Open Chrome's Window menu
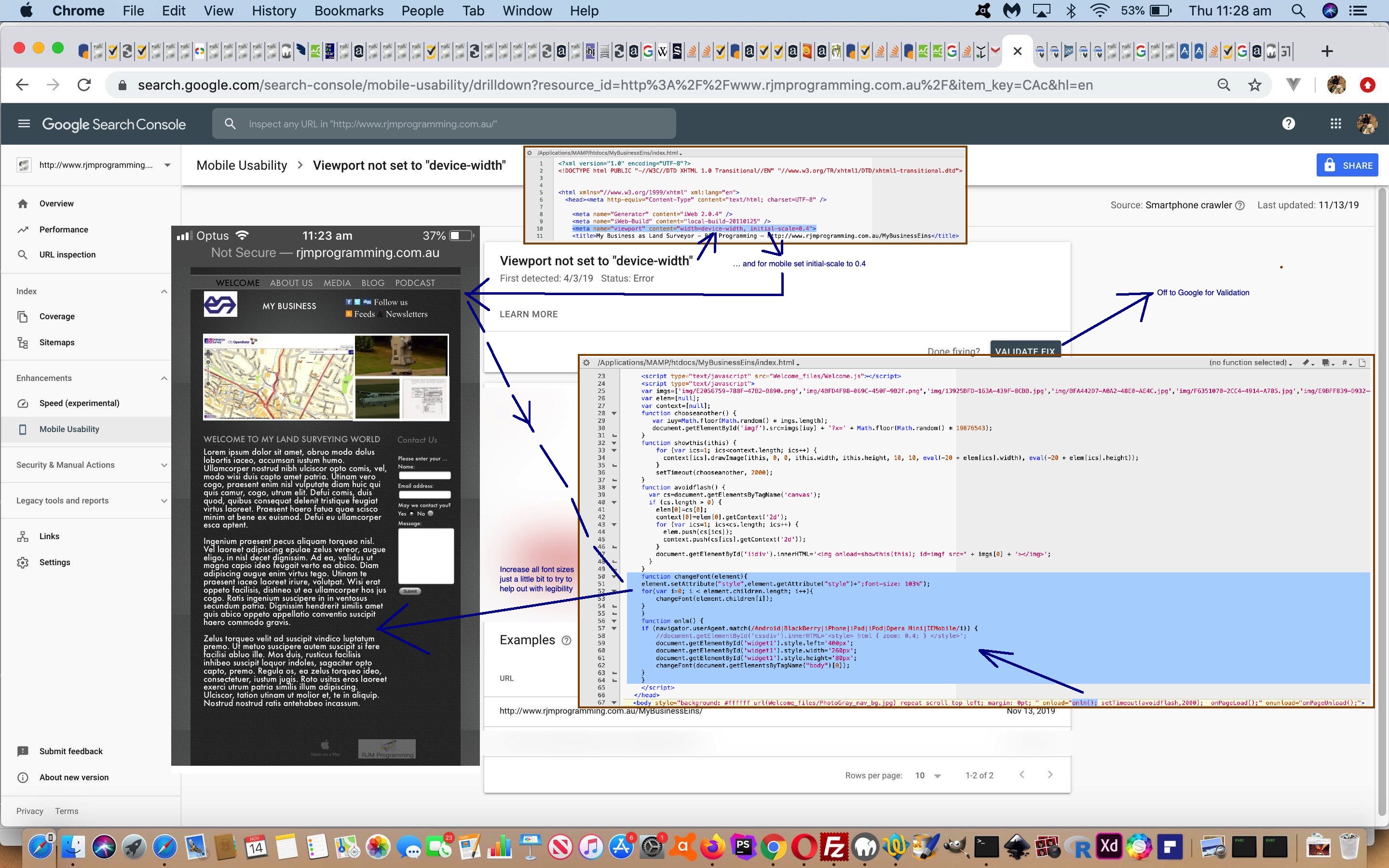Viewport: 1389px width, 868px height. (527, 10)
